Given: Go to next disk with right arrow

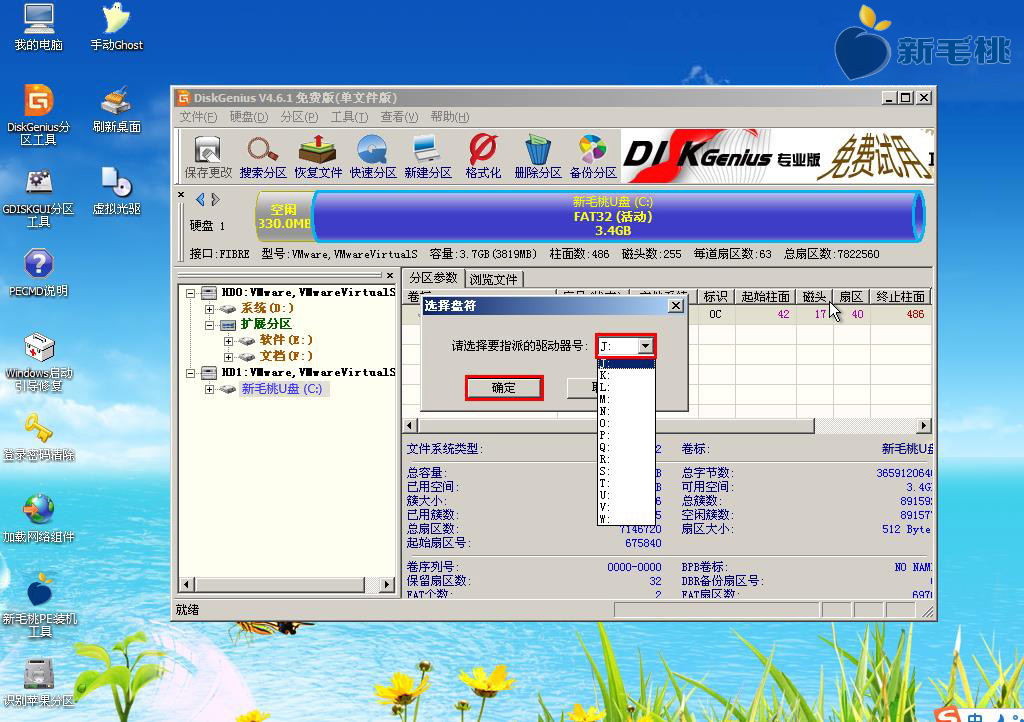Looking at the screenshot, I should coord(216,200).
